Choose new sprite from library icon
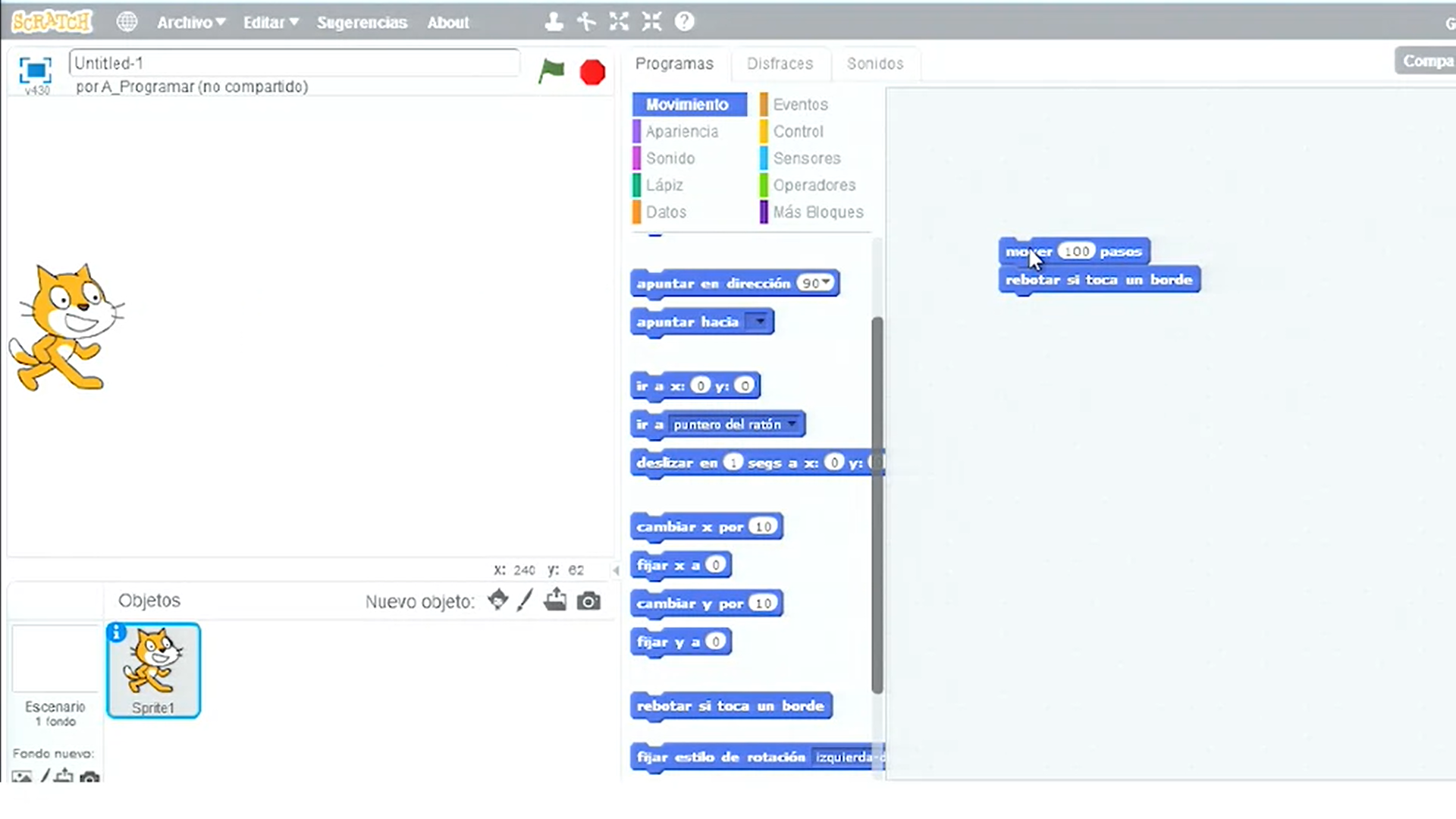This screenshot has width=1456, height=819. 497,601
